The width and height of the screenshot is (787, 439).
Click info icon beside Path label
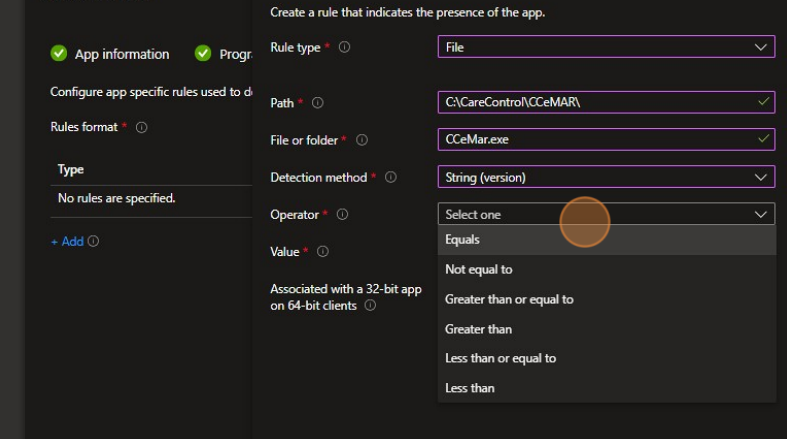319,103
